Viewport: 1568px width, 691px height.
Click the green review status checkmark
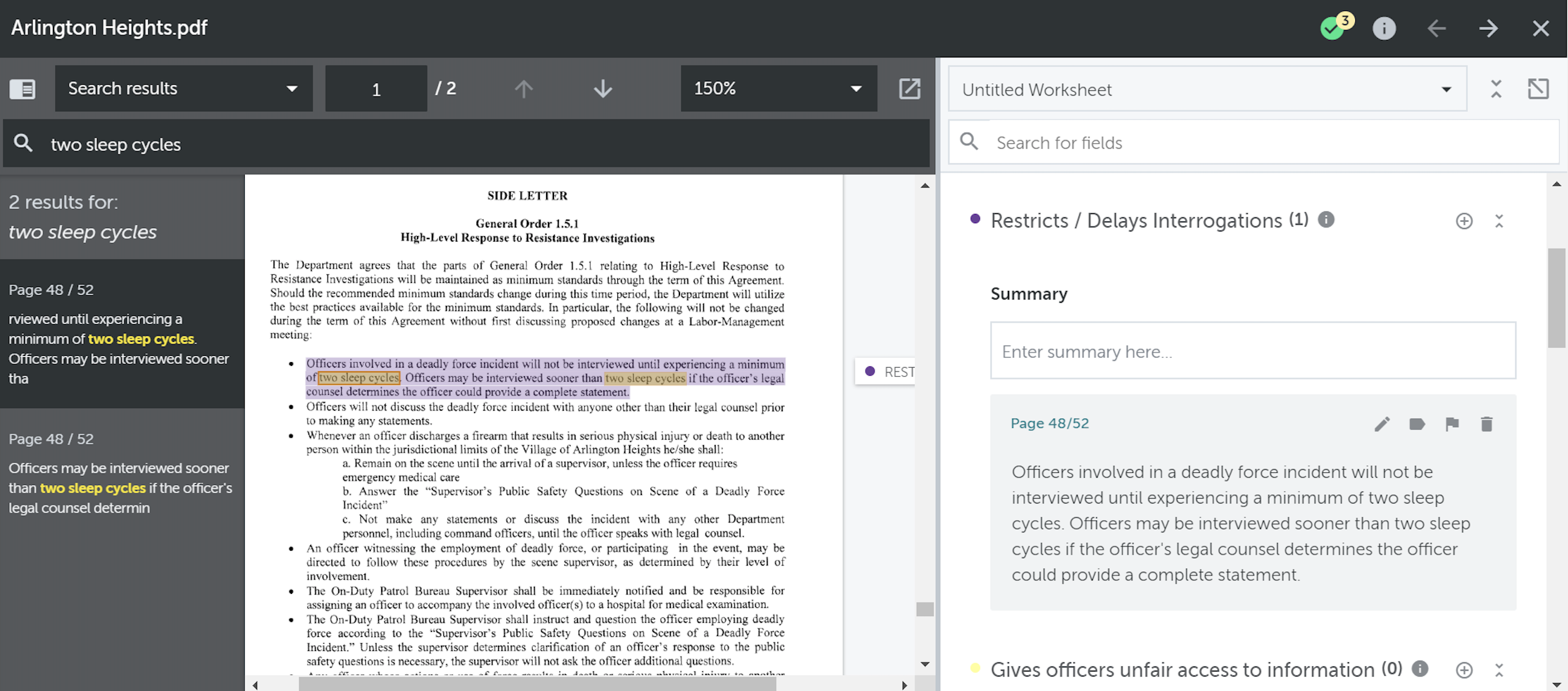click(1332, 29)
